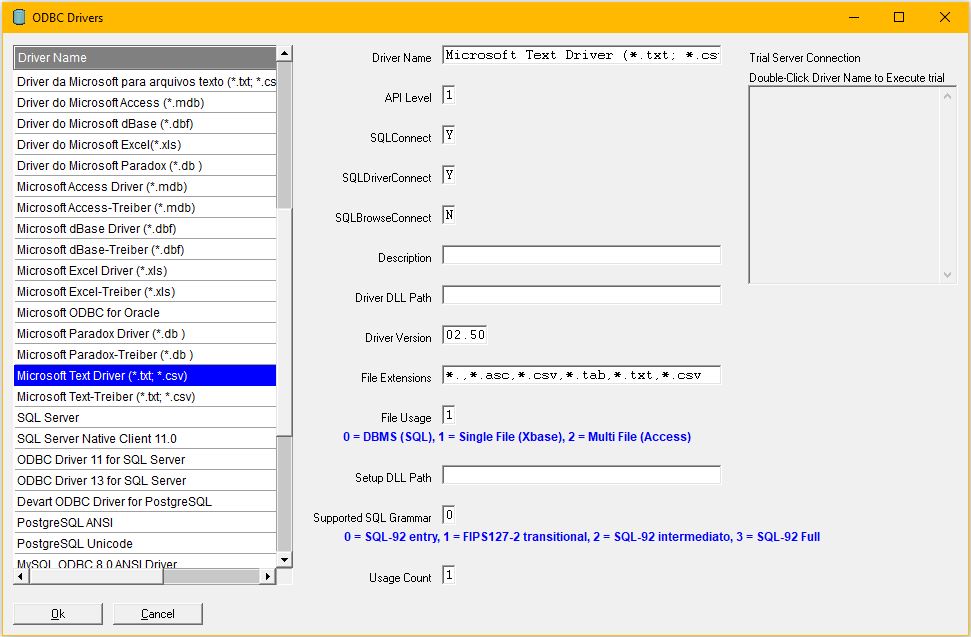Select 'Driver do Microsoft dBase (*.dbf)' row

(x=145, y=124)
